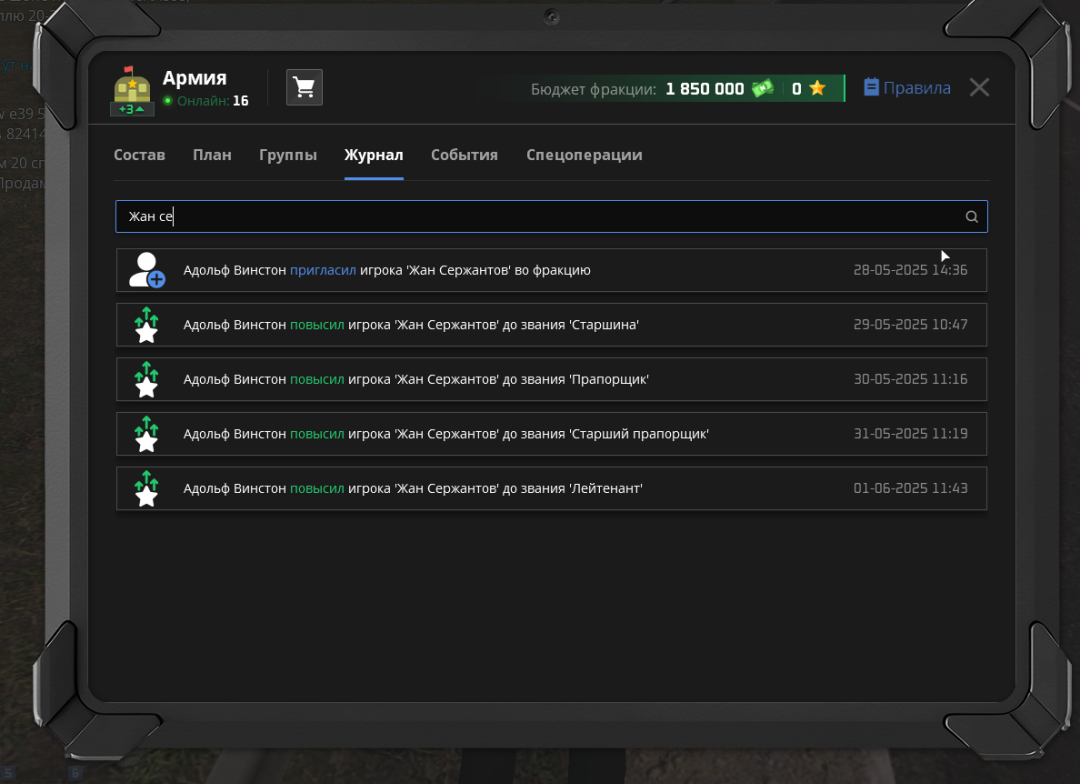Screen dimensions: 1080x784
Task: Select the Журнал tab
Action: [x=373, y=155]
